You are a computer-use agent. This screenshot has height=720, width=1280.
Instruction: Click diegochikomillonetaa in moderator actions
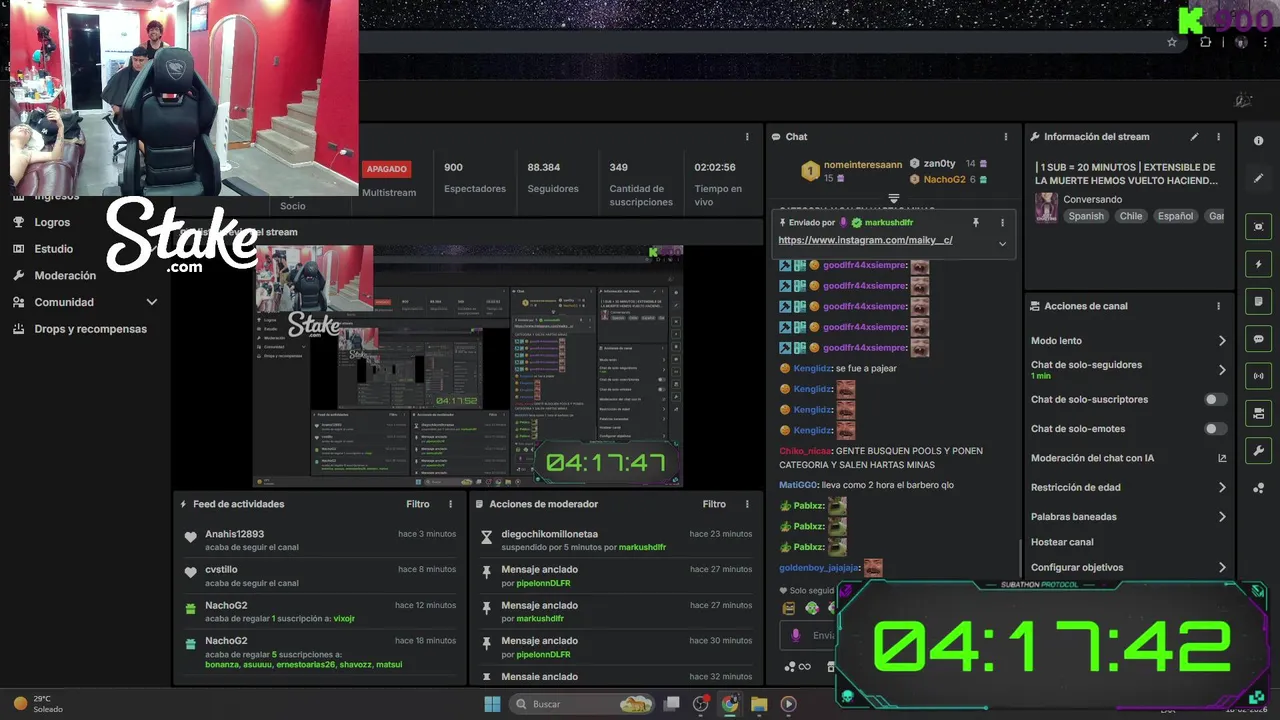[x=549, y=534]
